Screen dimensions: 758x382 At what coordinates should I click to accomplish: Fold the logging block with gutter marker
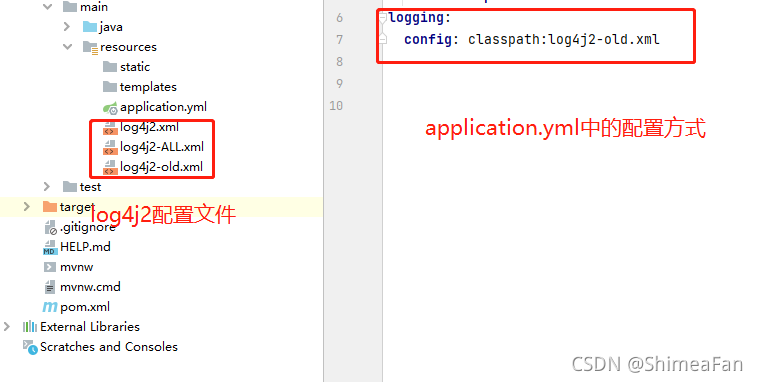(383, 18)
